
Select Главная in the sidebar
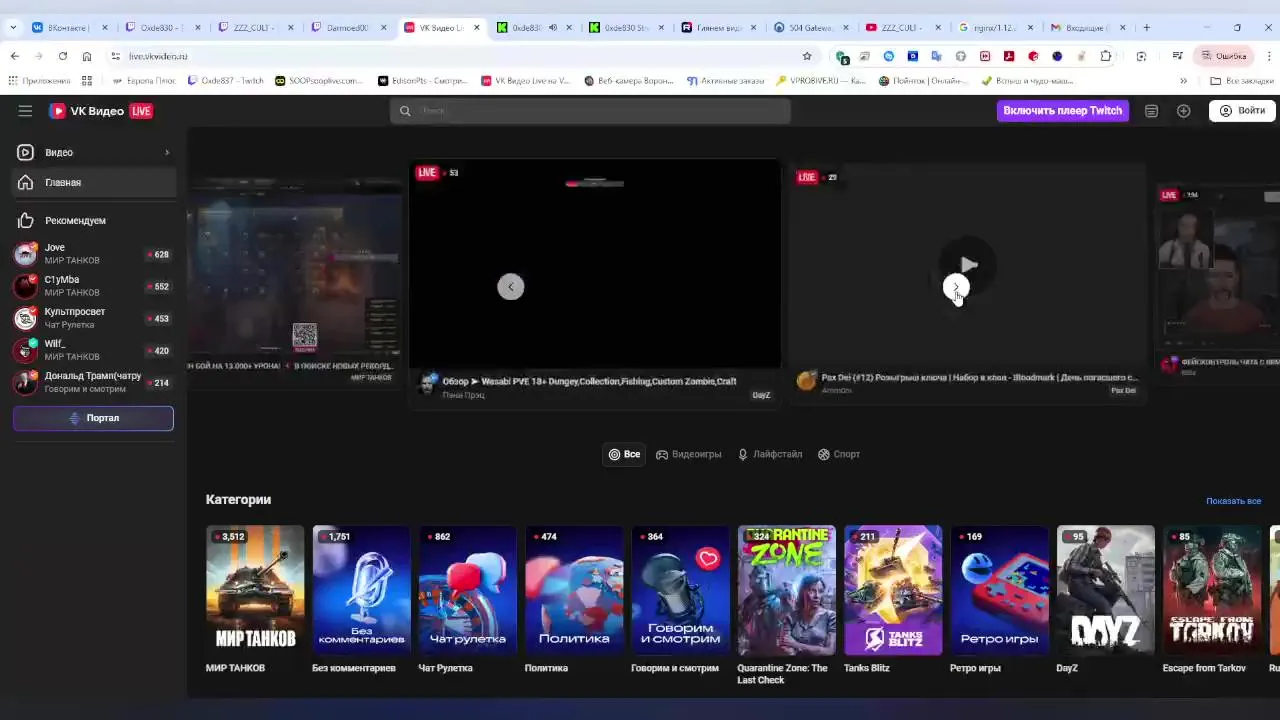coord(93,182)
